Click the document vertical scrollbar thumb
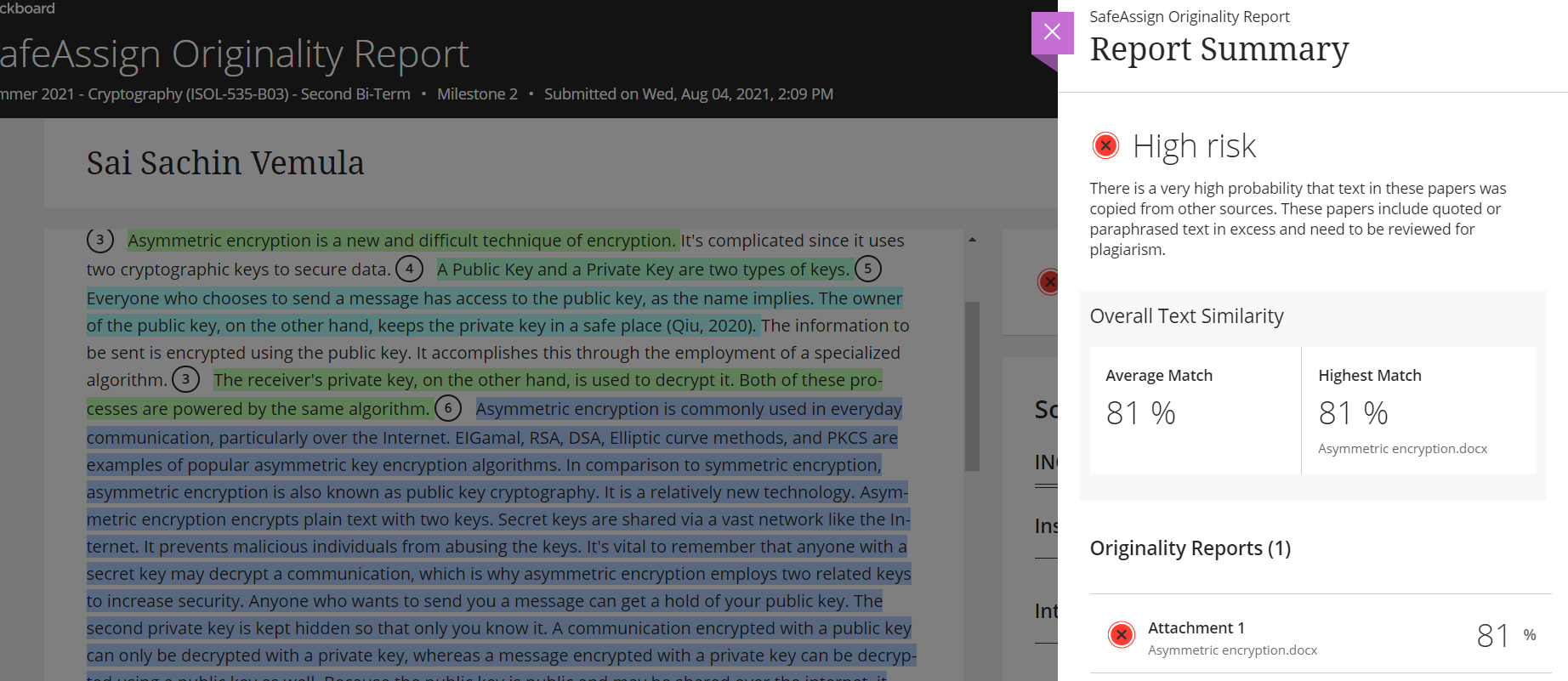Viewport: 1568px width, 681px height. pyautogui.click(x=972, y=386)
